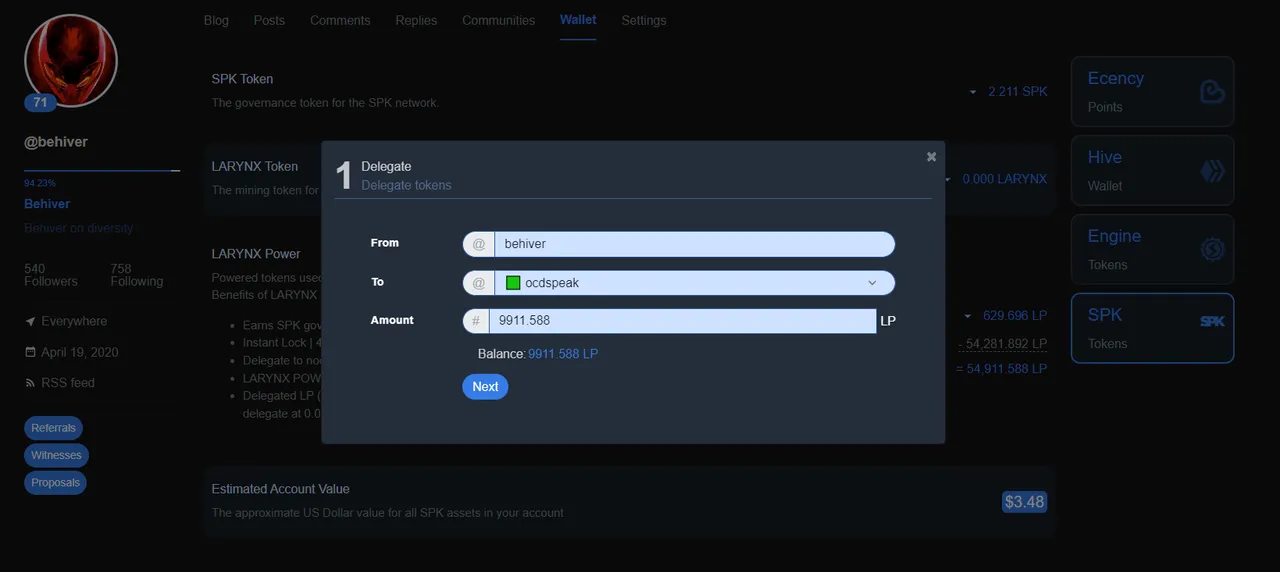
Task: Click the @behiver username heading
Action: 56,142
